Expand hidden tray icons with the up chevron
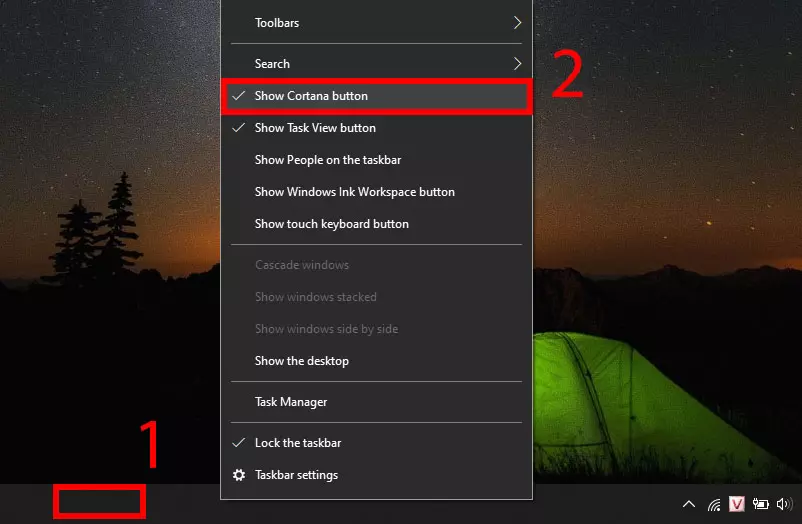 point(689,504)
